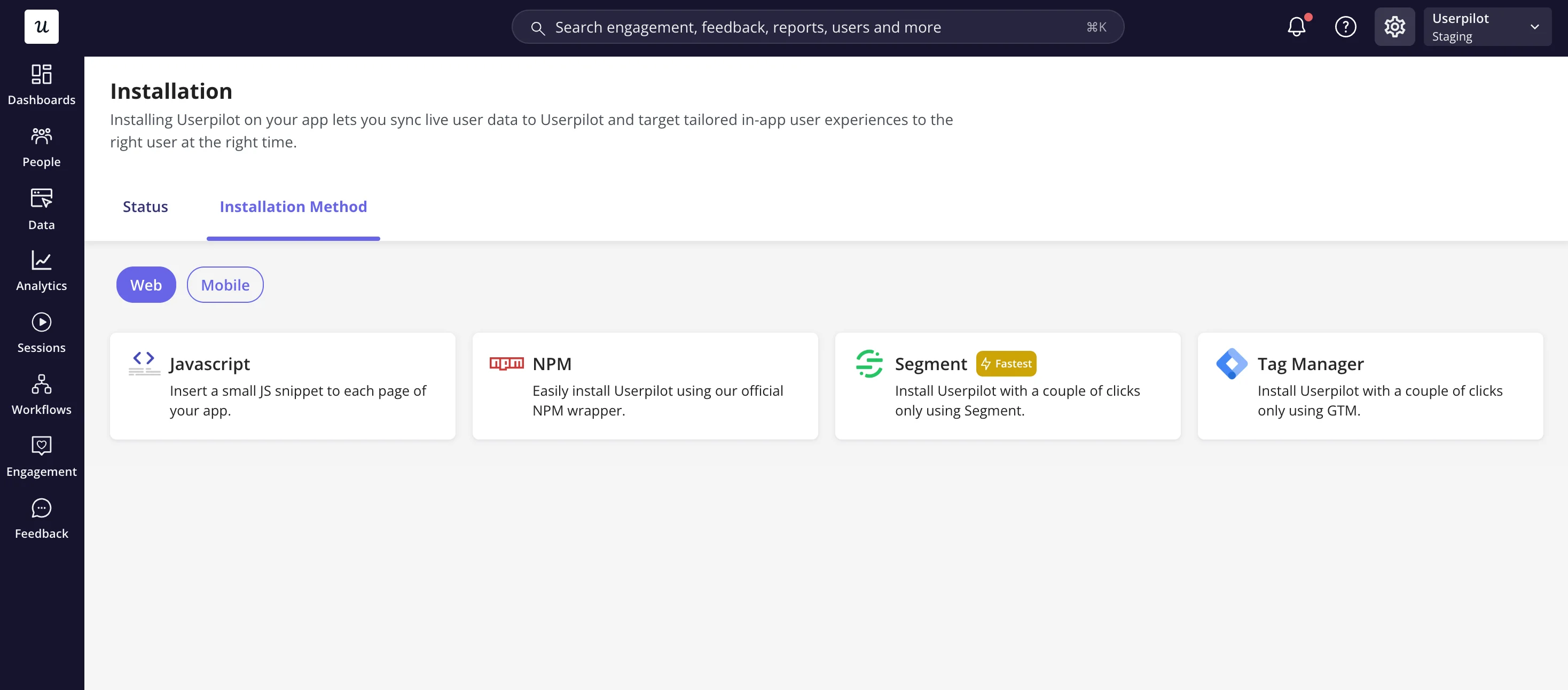1568x690 pixels.
Task: Select the Installation Method tab
Action: 293,207
